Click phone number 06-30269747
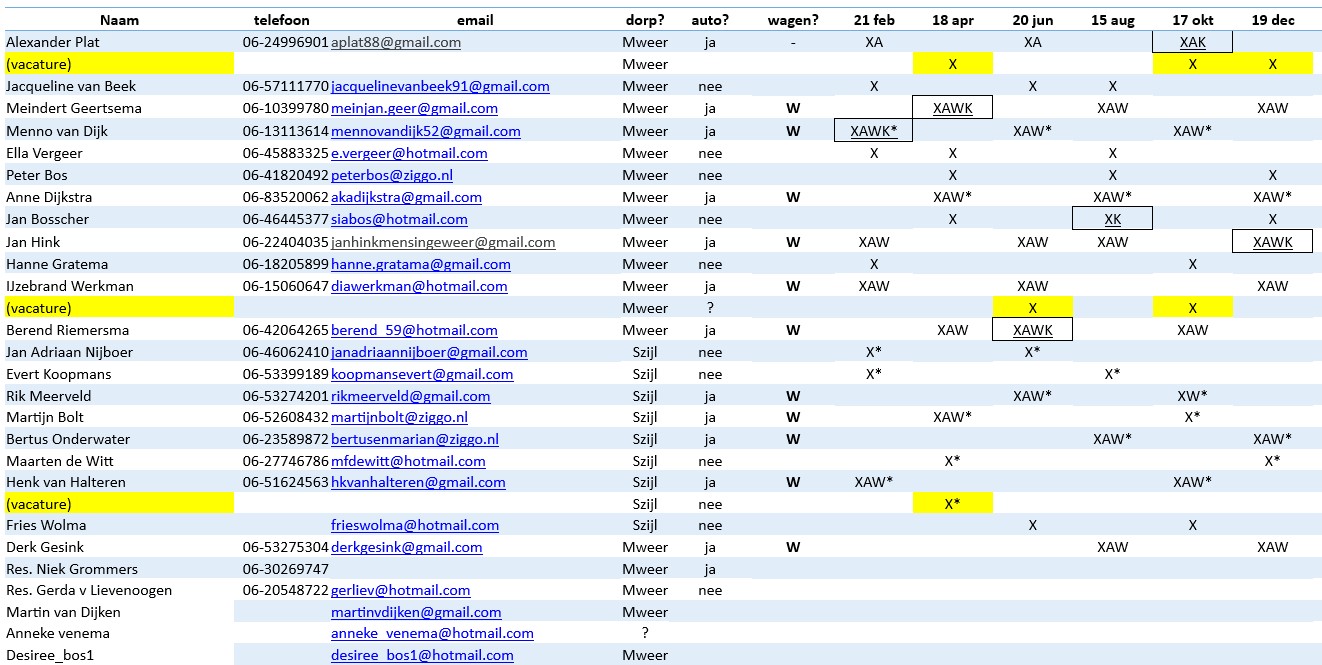This screenshot has height=665, width=1322. [285, 569]
